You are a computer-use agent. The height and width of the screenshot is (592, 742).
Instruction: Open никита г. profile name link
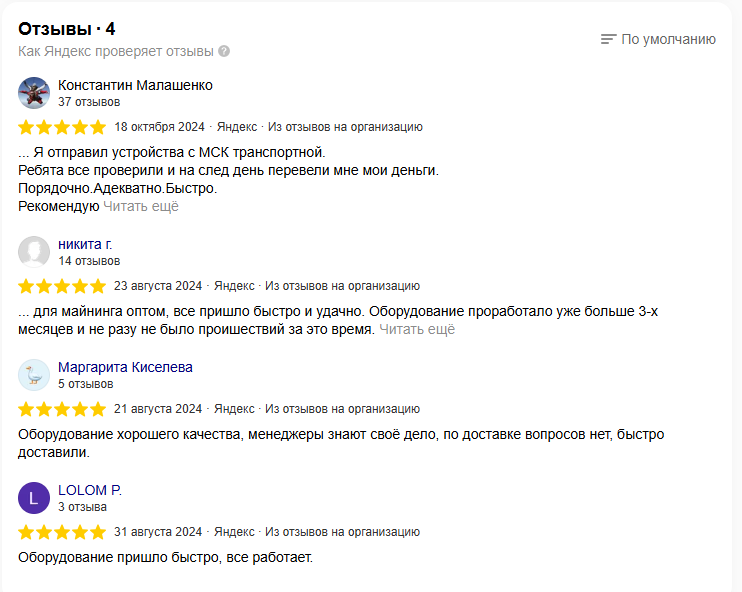(86, 244)
